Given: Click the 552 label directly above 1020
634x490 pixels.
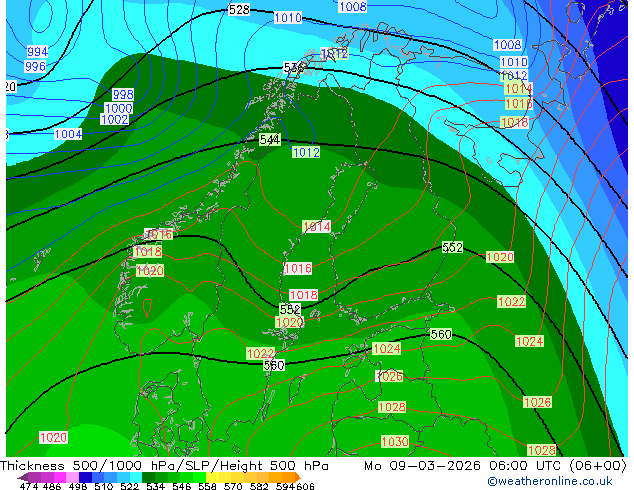Looking at the screenshot, I should tap(290, 309).
